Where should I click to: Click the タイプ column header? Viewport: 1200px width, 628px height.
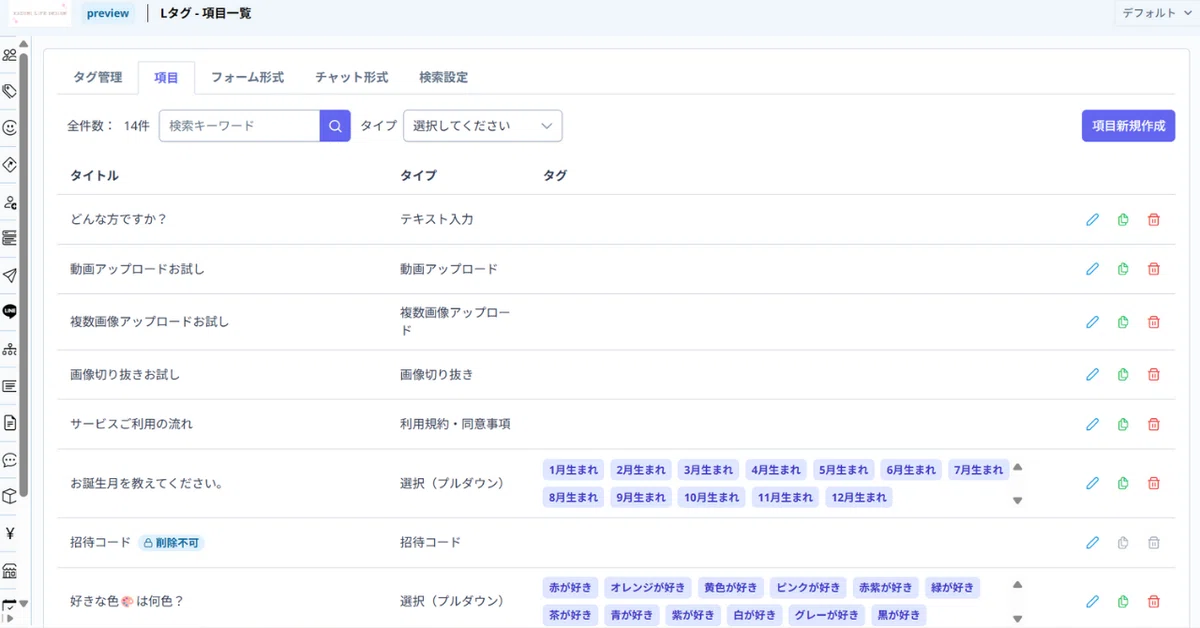418,176
